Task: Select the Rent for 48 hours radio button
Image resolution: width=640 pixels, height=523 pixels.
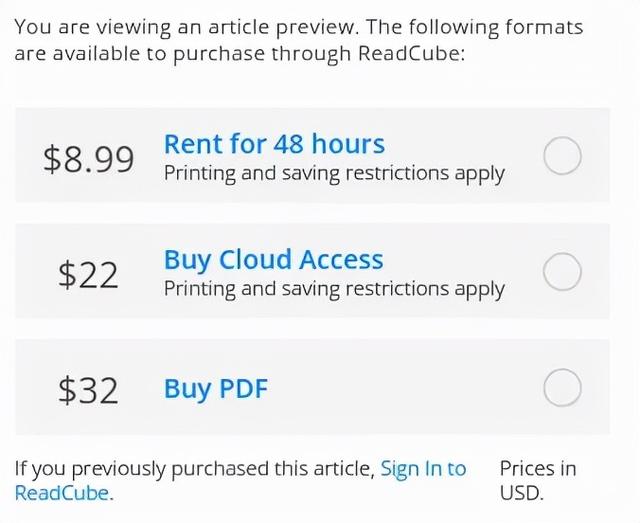Action: coord(562,156)
